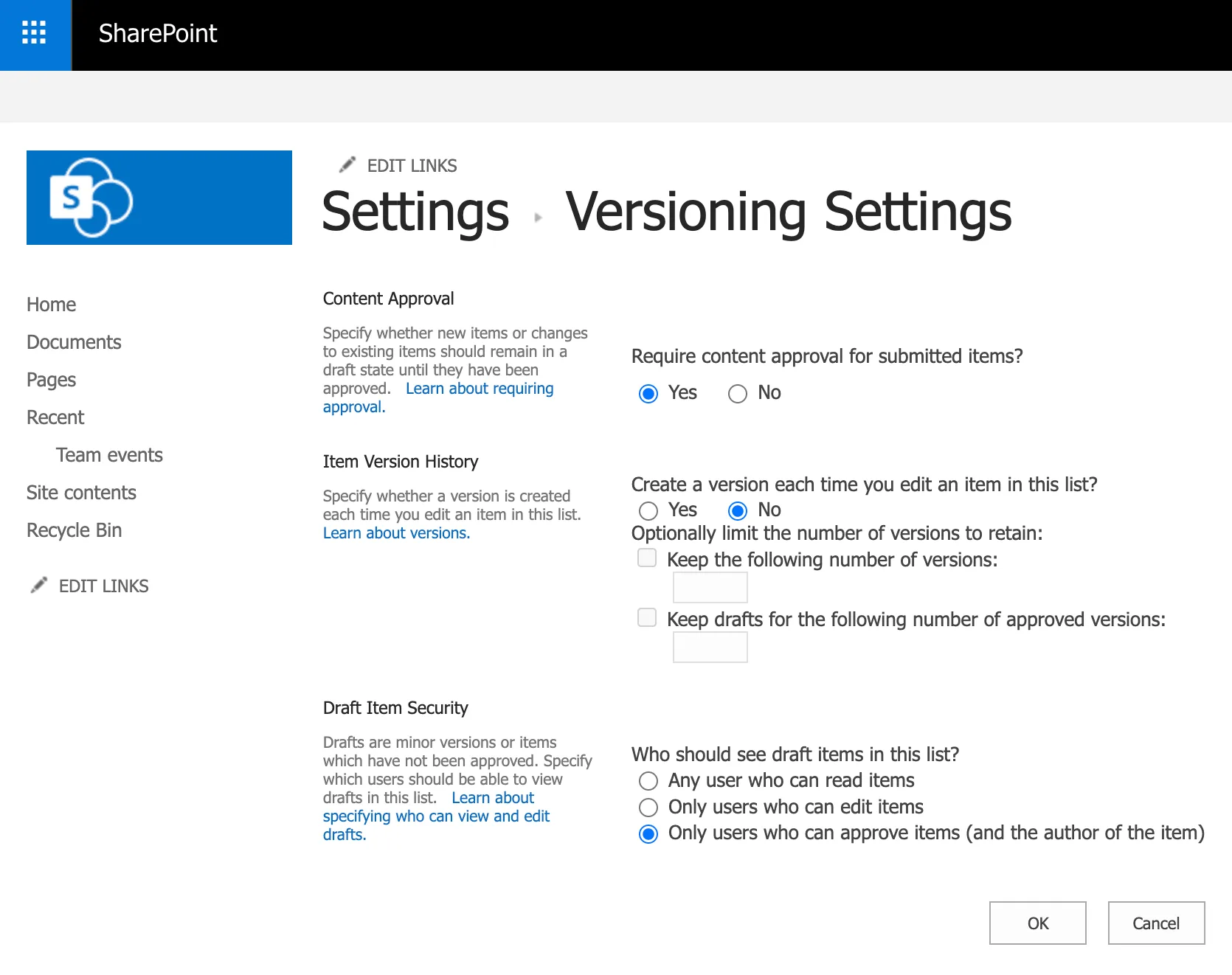Click the OK button
The image size is (1232, 975).
click(x=1037, y=923)
